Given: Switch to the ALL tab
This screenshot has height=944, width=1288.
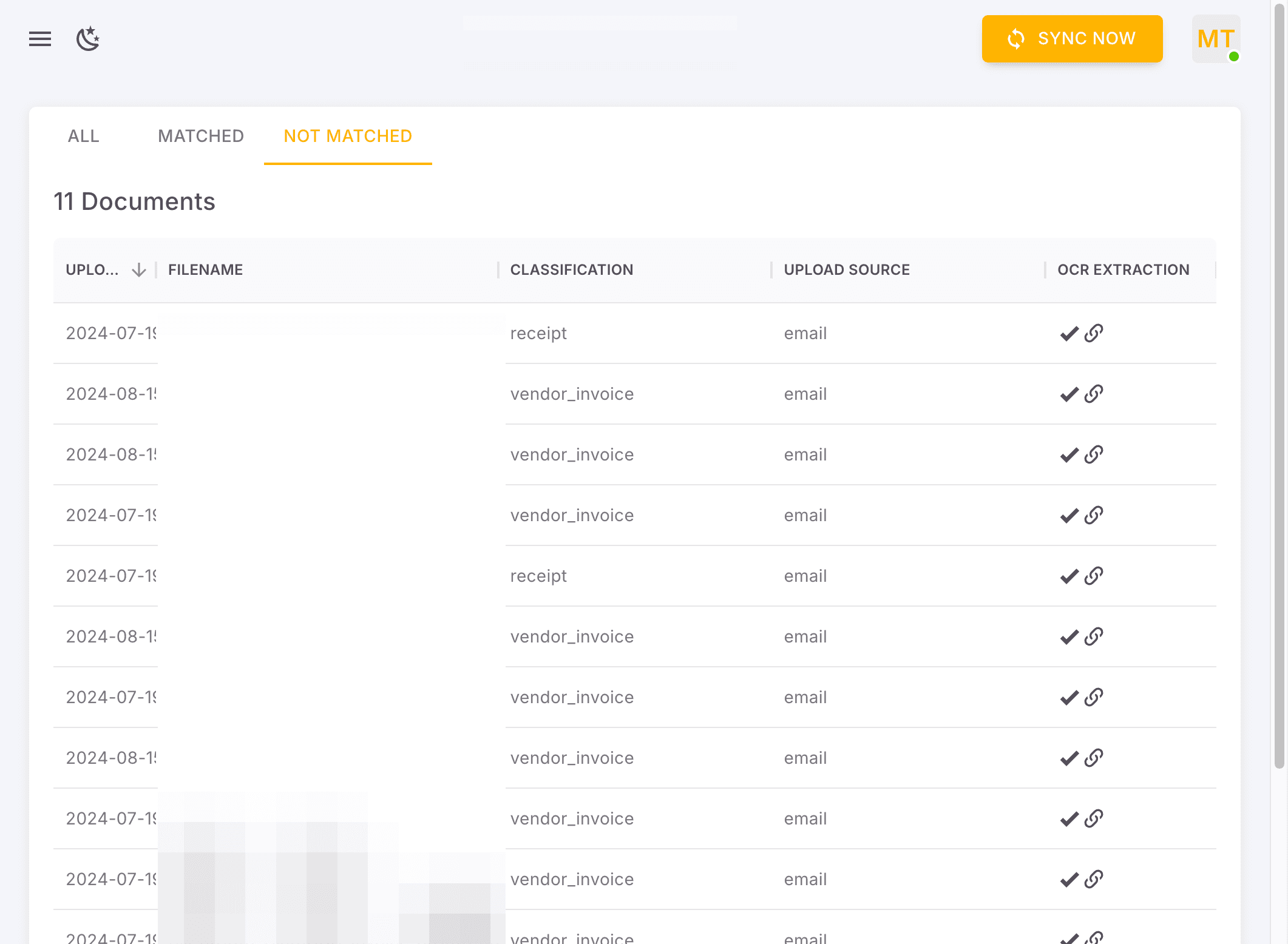Looking at the screenshot, I should pos(83,136).
